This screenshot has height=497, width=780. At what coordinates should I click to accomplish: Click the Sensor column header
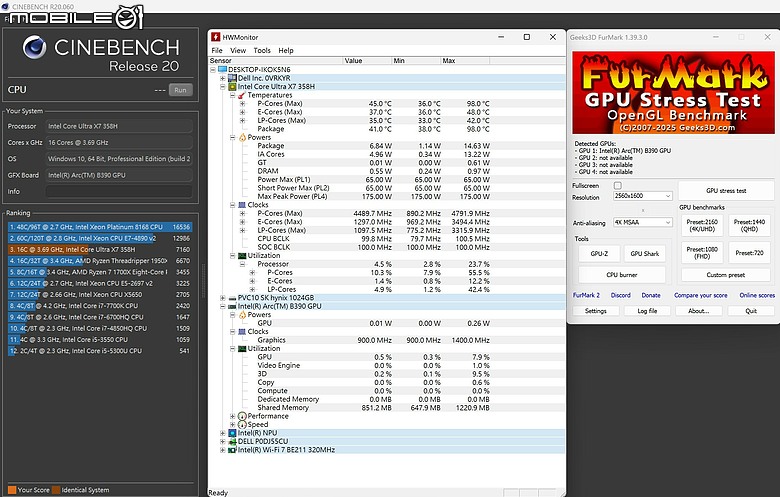click(x=276, y=61)
